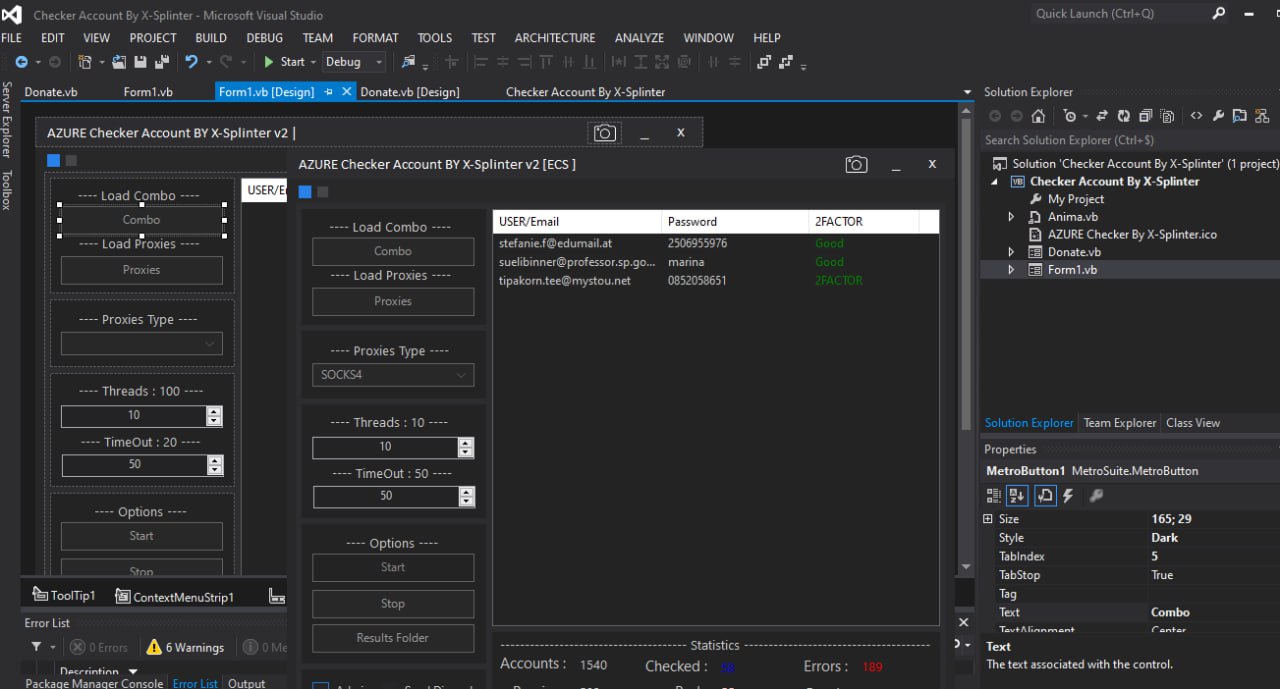Select the stefanie.f@edumail.at row
Screen dimensions: 1280x689
click(x=715, y=243)
